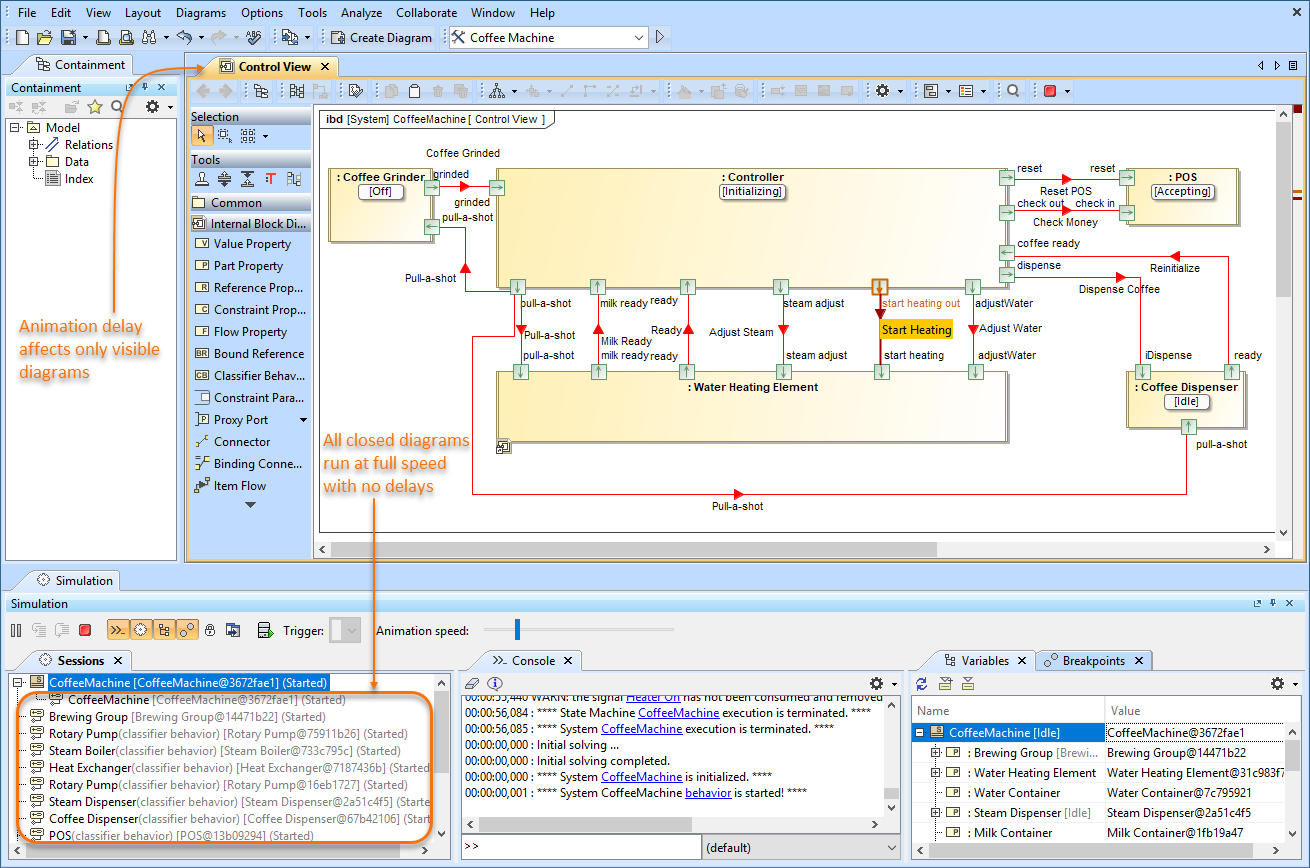The height and width of the screenshot is (868, 1310).
Task: Open the Coffee Machine configuration dropdown
Action: (x=639, y=38)
